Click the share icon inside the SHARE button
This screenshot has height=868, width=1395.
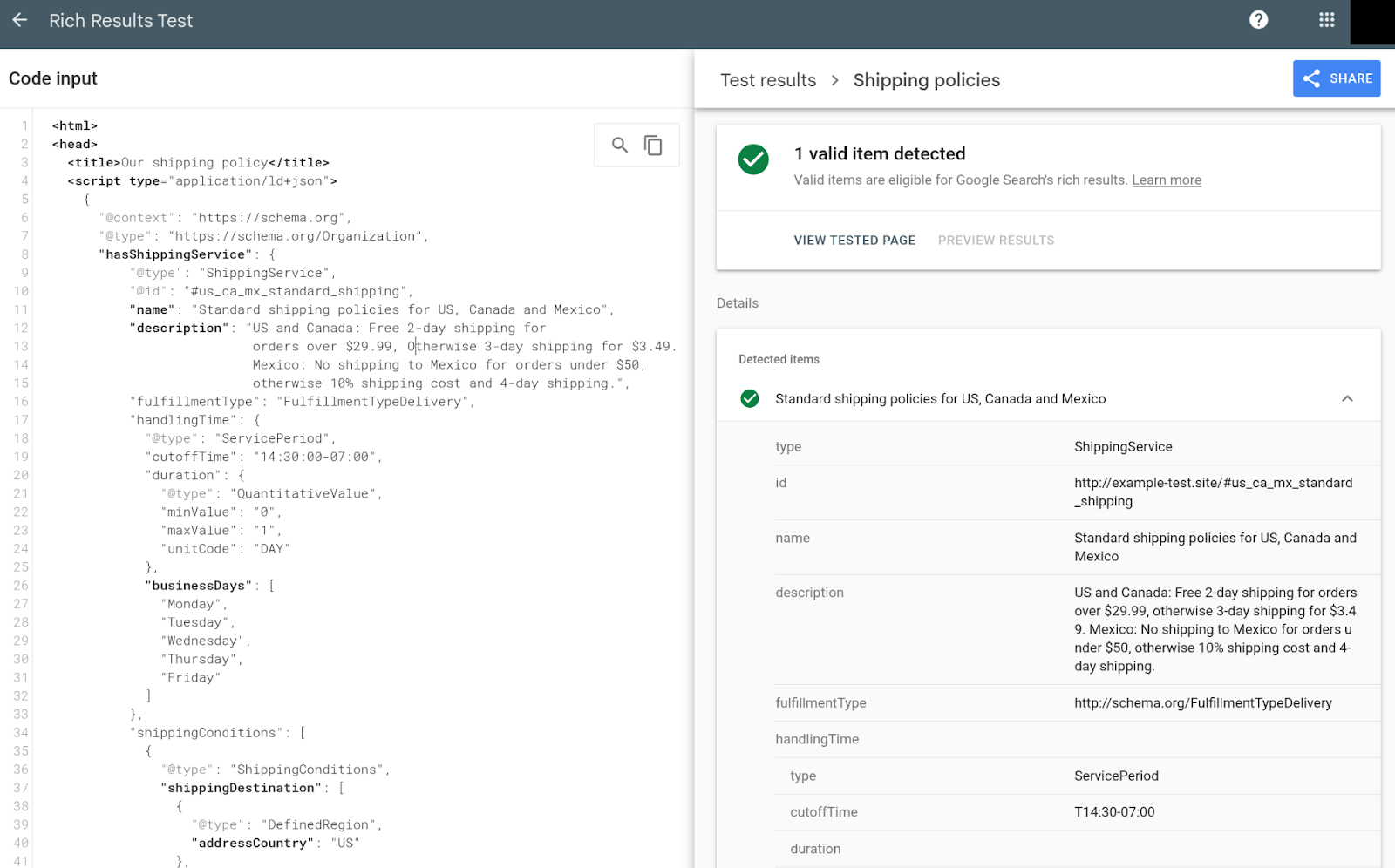[x=1312, y=78]
